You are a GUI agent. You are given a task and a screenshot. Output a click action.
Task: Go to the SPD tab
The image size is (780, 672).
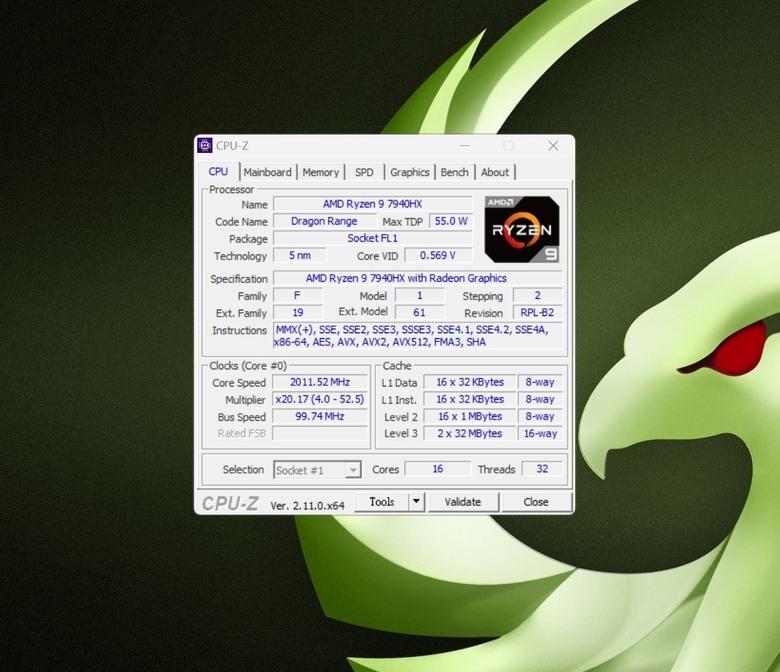point(364,172)
